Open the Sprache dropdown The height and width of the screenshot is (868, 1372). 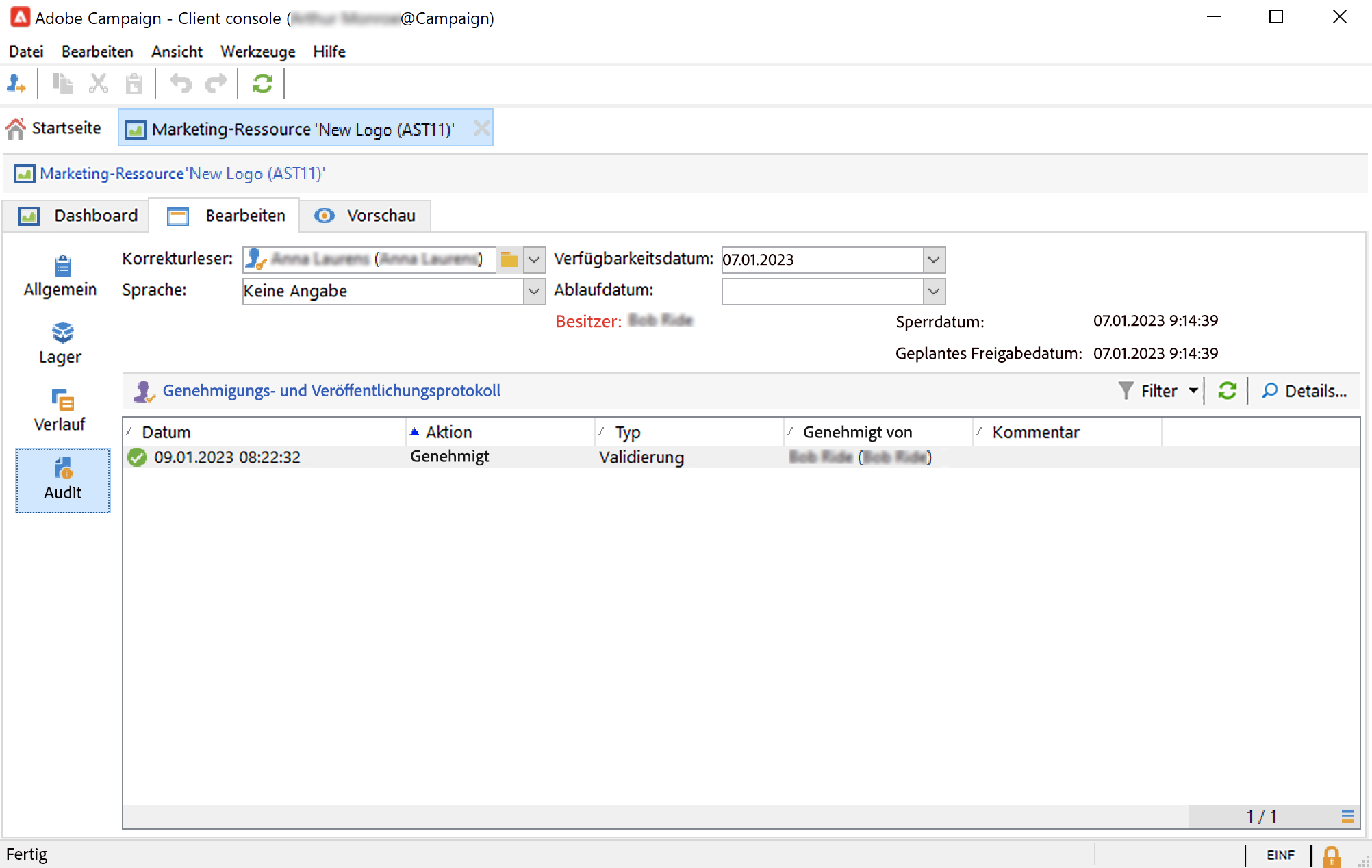point(535,291)
